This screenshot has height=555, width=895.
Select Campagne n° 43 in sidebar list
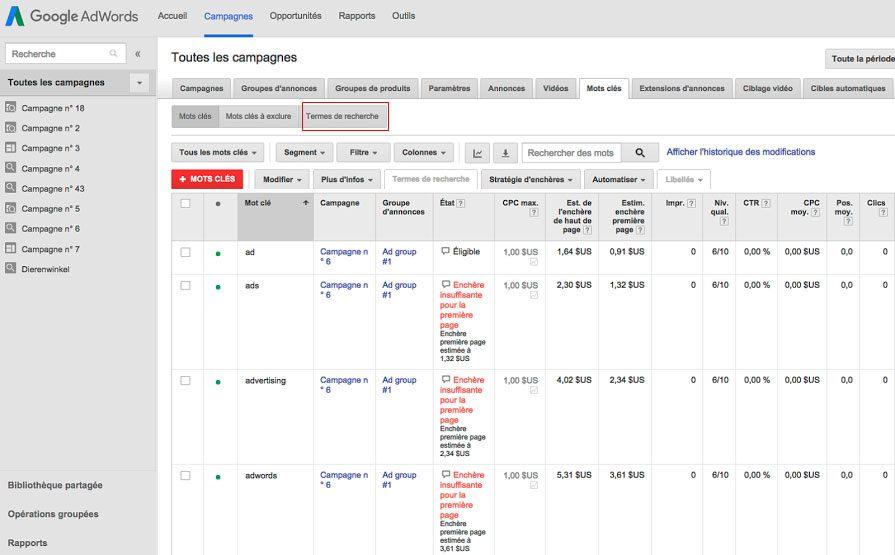pos(53,188)
